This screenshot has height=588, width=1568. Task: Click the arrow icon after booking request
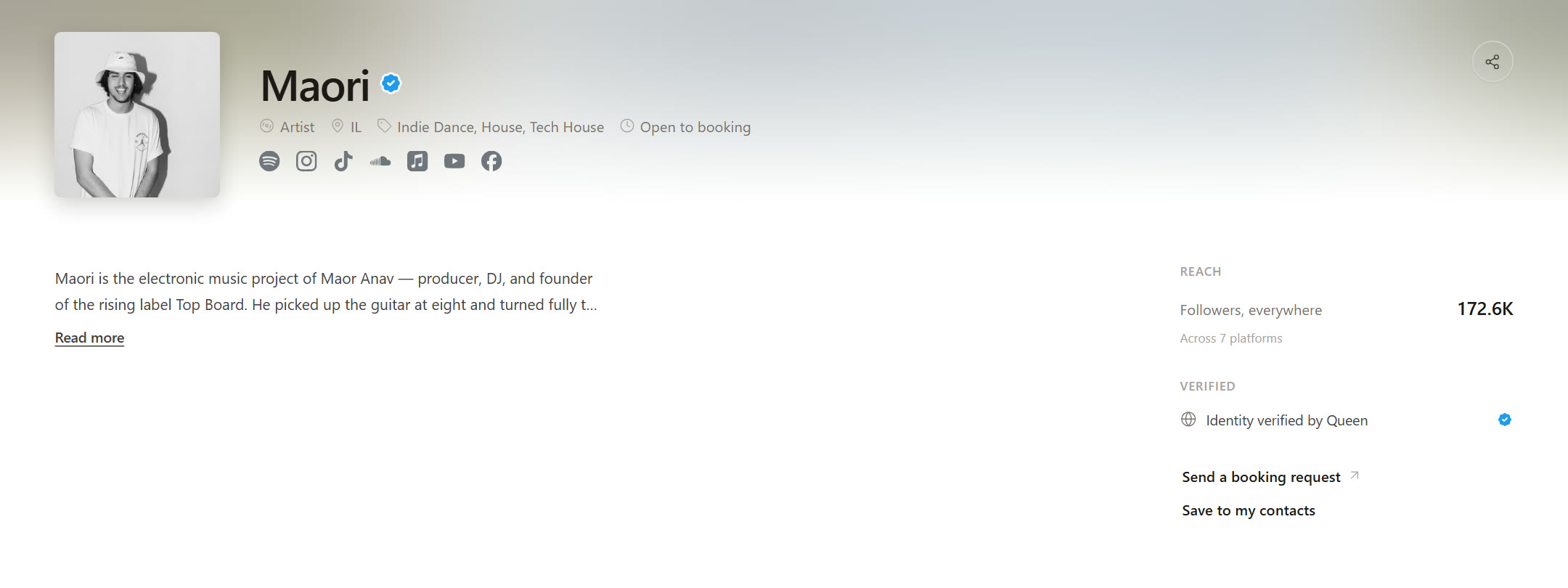pos(1355,476)
